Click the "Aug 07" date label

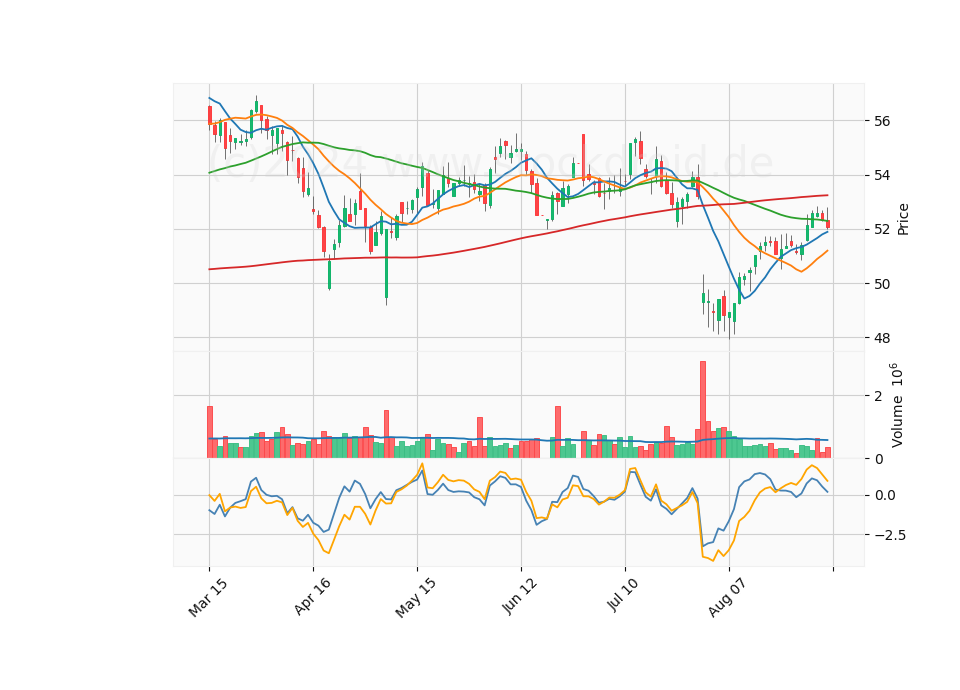727,598
